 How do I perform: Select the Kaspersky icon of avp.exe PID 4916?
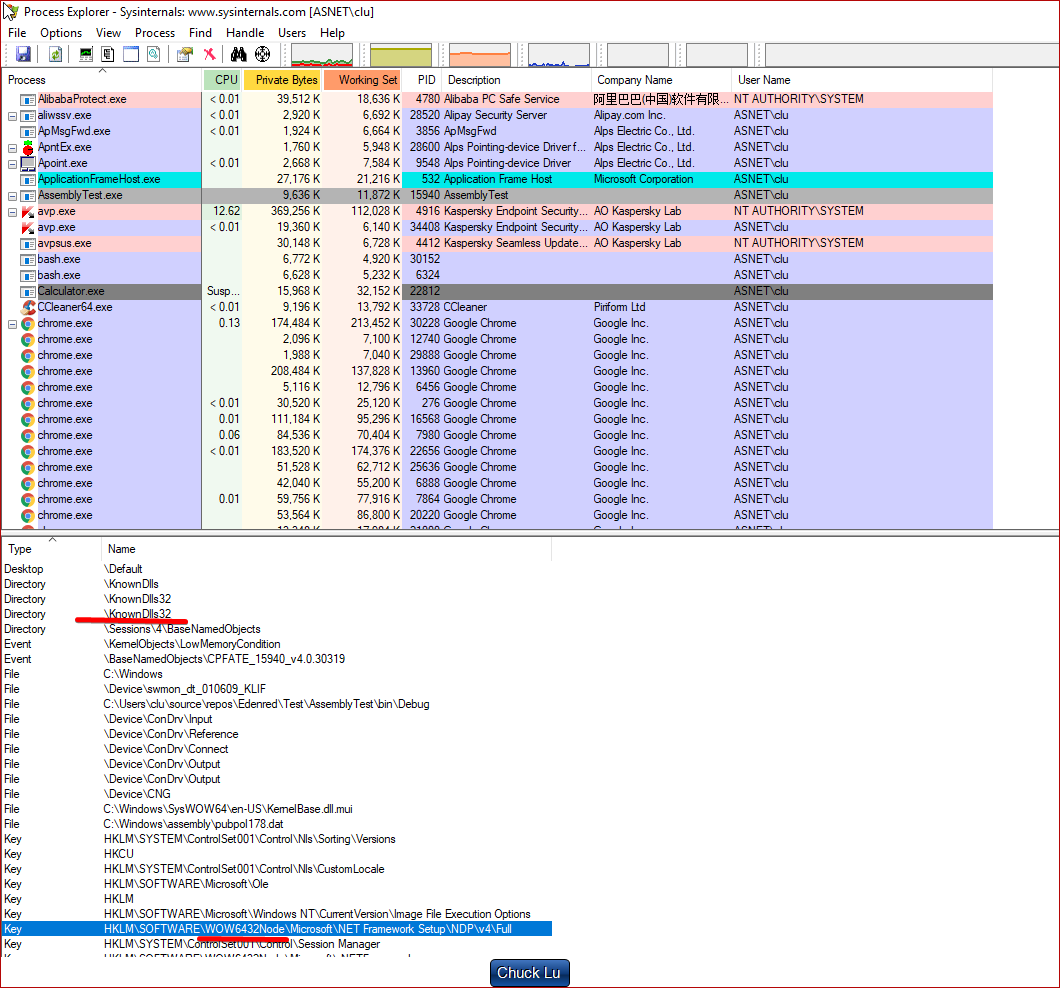(x=28, y=211)
